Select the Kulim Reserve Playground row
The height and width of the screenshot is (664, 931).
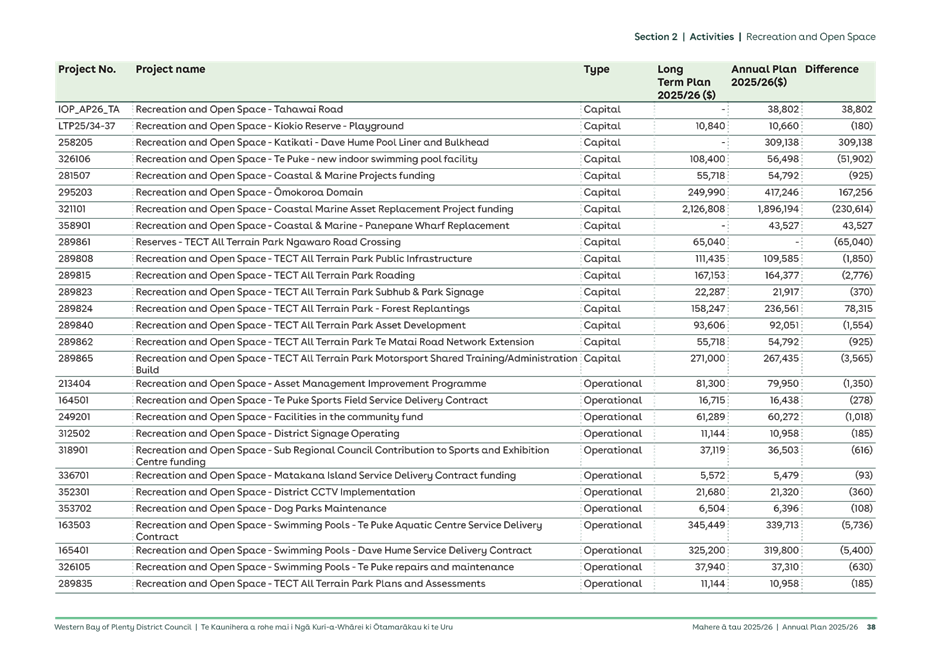coord(300,126)
